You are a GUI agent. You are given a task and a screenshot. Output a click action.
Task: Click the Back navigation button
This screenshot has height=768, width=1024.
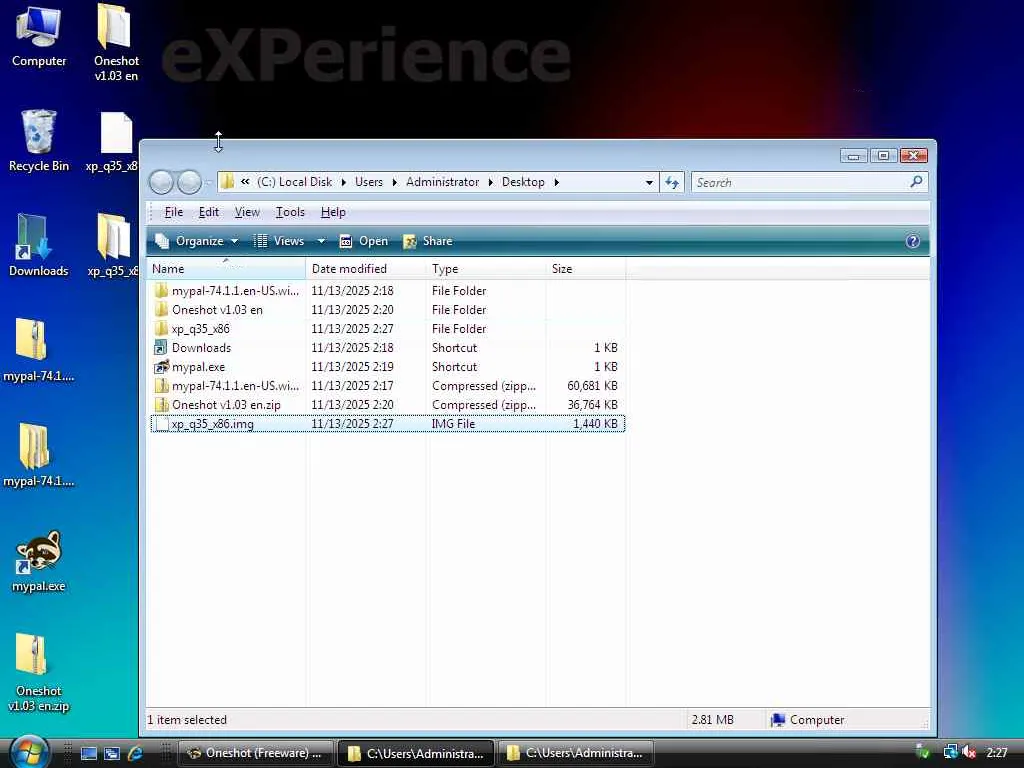pos(161,182)
